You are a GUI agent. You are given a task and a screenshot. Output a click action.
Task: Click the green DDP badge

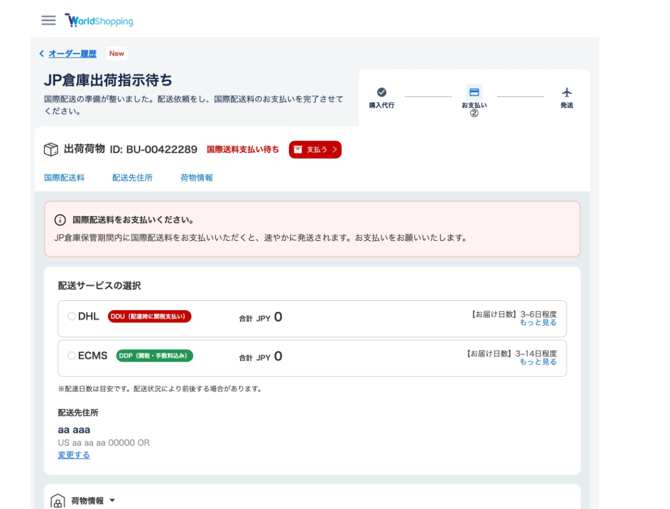154,356
